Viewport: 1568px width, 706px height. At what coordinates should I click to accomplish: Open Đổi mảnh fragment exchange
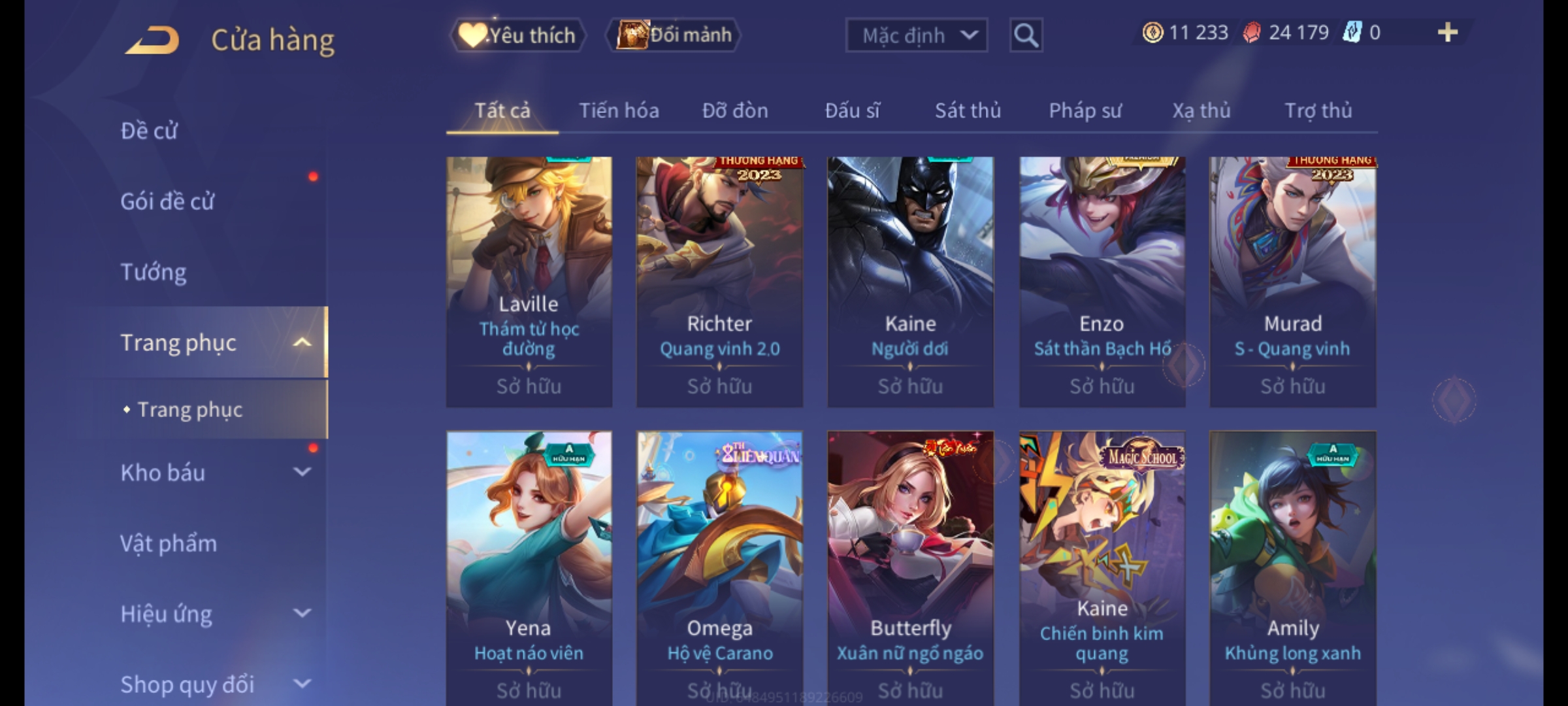point(674,35)
